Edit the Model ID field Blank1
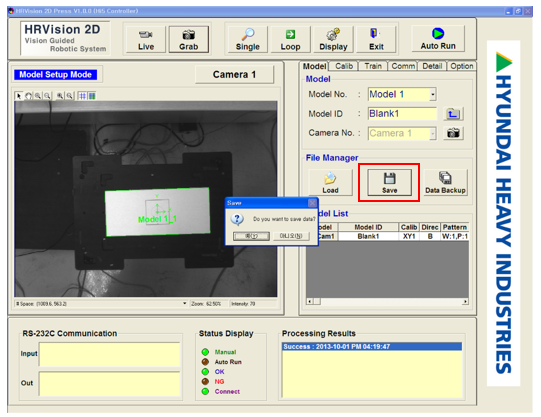541x417 pixels. pos(402,113)
